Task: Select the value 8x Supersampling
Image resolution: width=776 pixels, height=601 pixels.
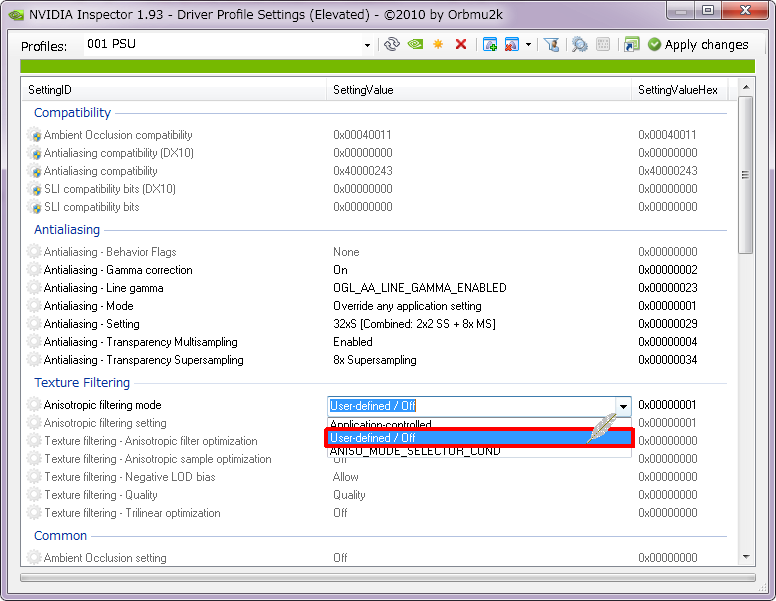Action: point(375,360)
